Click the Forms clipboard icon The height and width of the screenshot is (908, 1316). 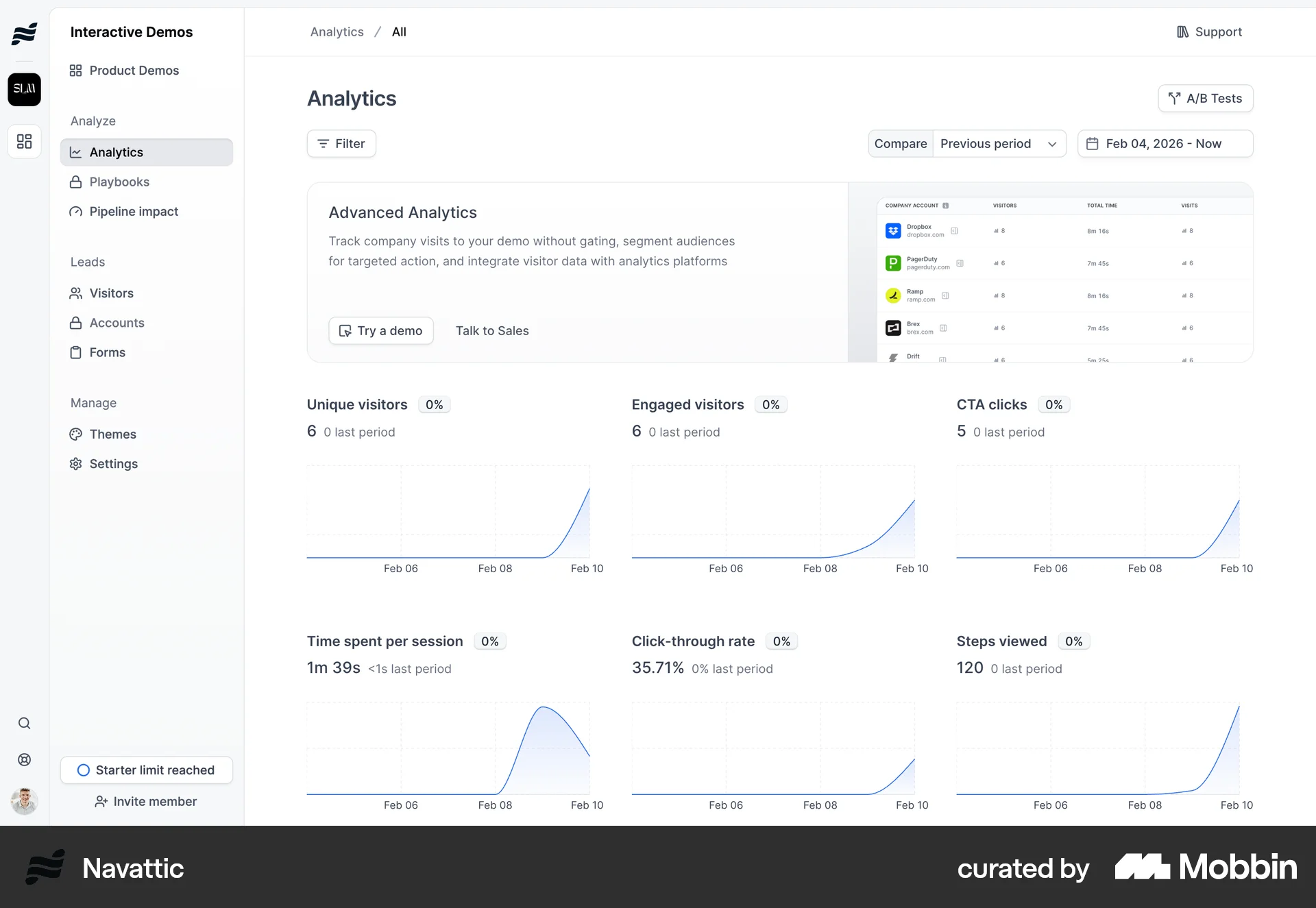(75, 352)
